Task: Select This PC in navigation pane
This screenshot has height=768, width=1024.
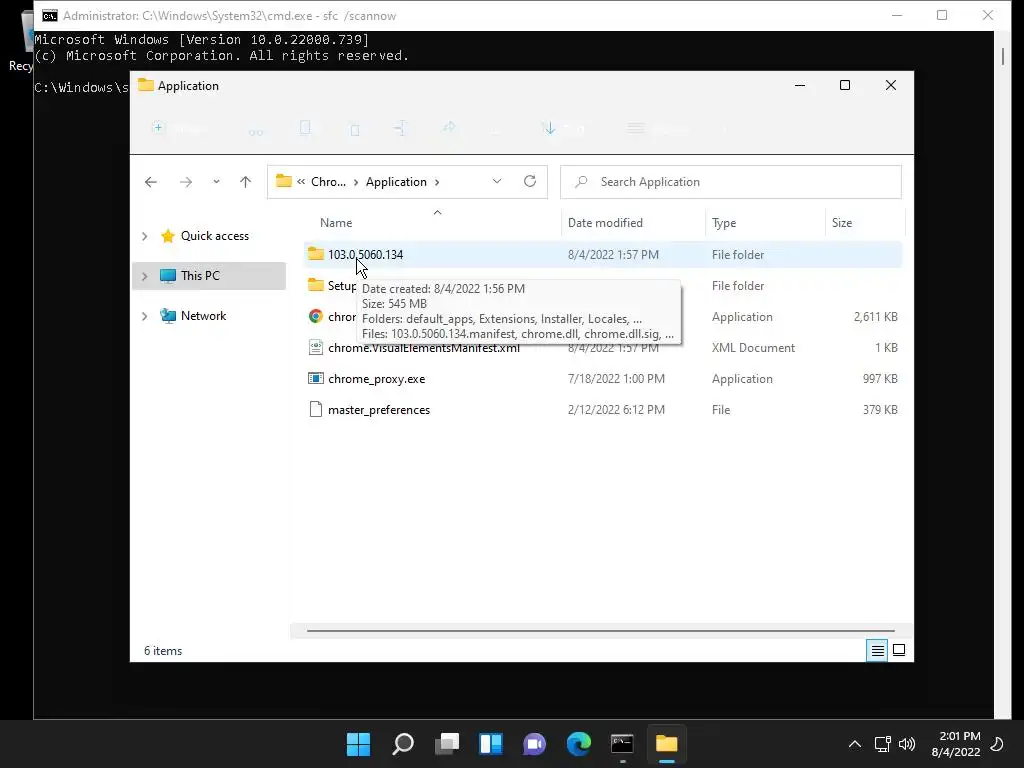Action: [200, 276]
